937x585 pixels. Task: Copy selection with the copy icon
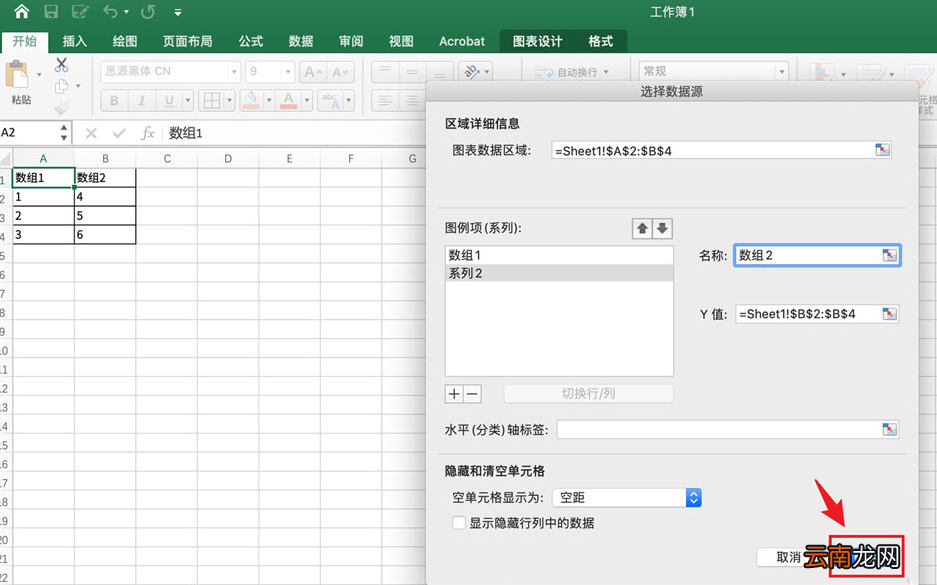coord(62,86)
